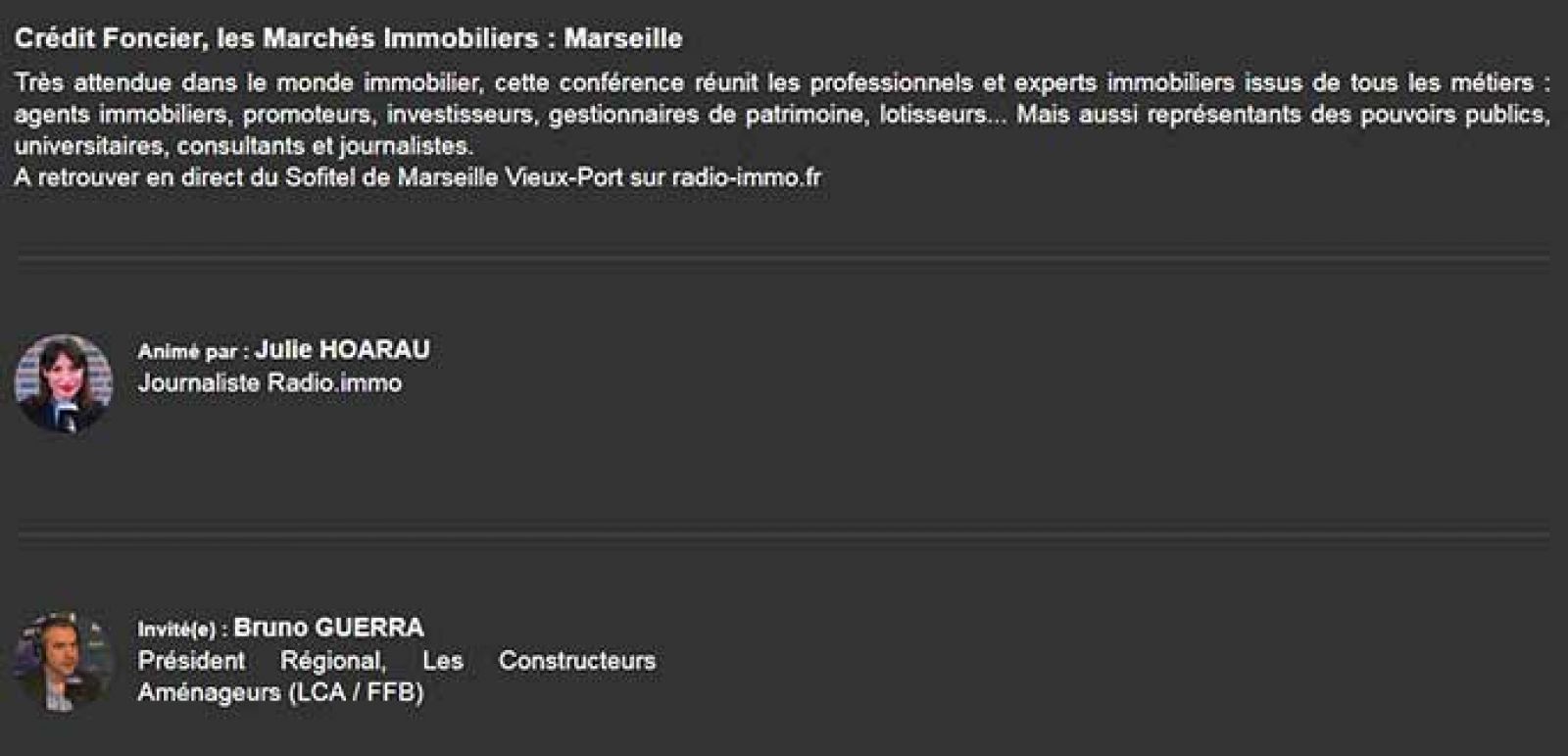Click the word 'Constructeurs' in Guerra's title

point(576,660)
